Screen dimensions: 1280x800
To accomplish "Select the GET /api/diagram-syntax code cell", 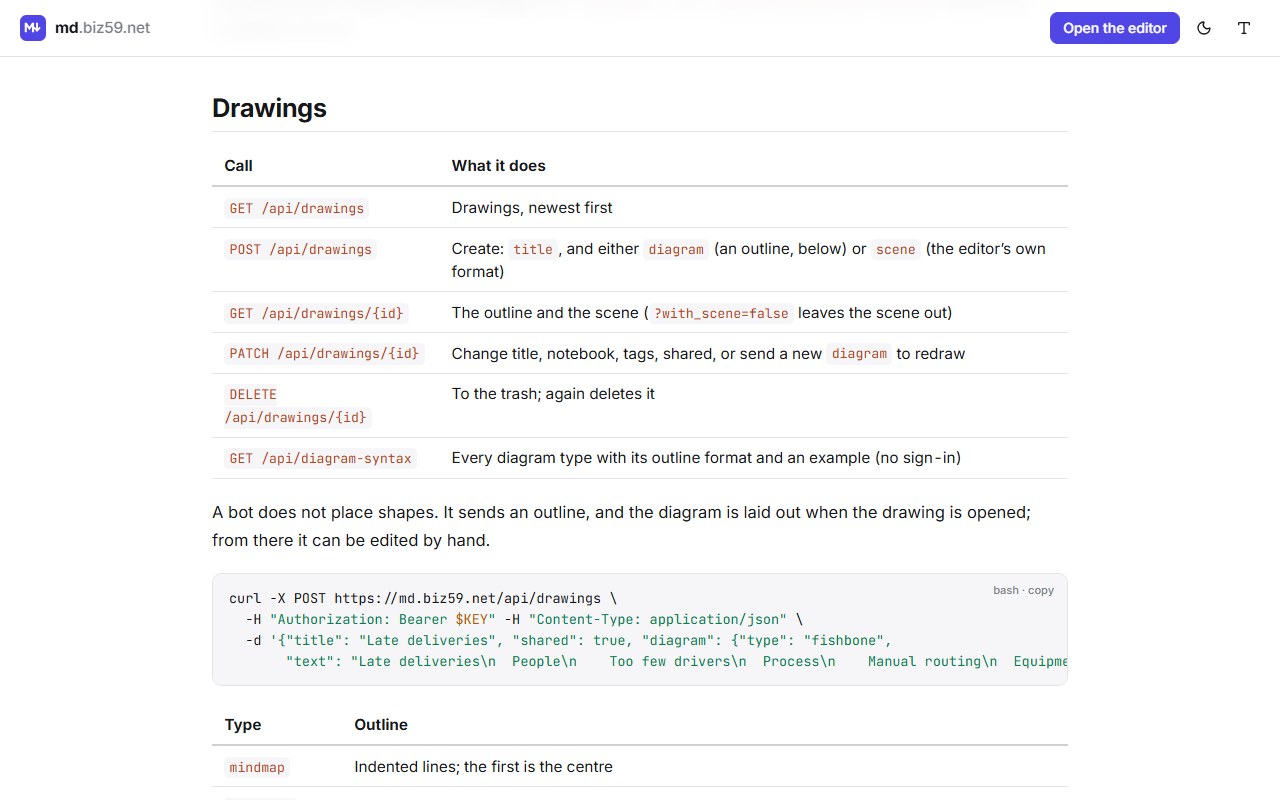I will [320, 458].
